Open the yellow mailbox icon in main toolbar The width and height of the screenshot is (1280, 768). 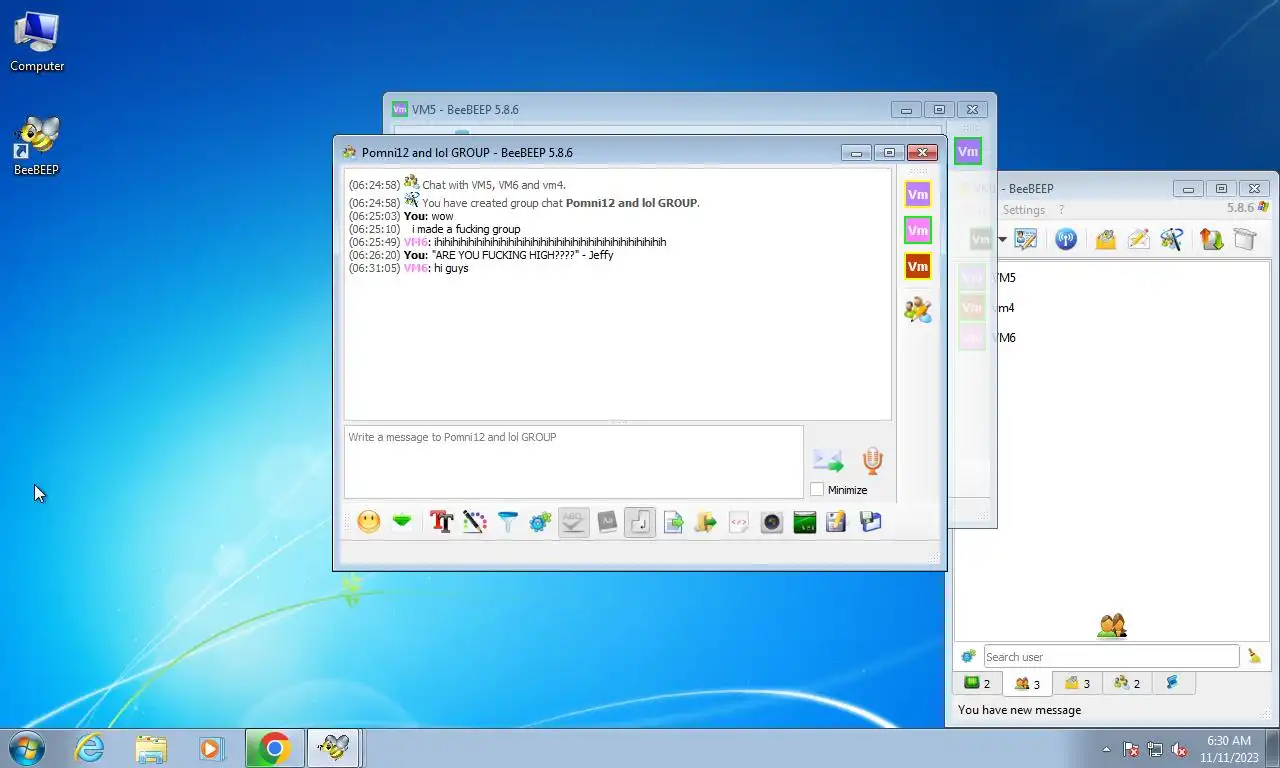(1105, 239)
